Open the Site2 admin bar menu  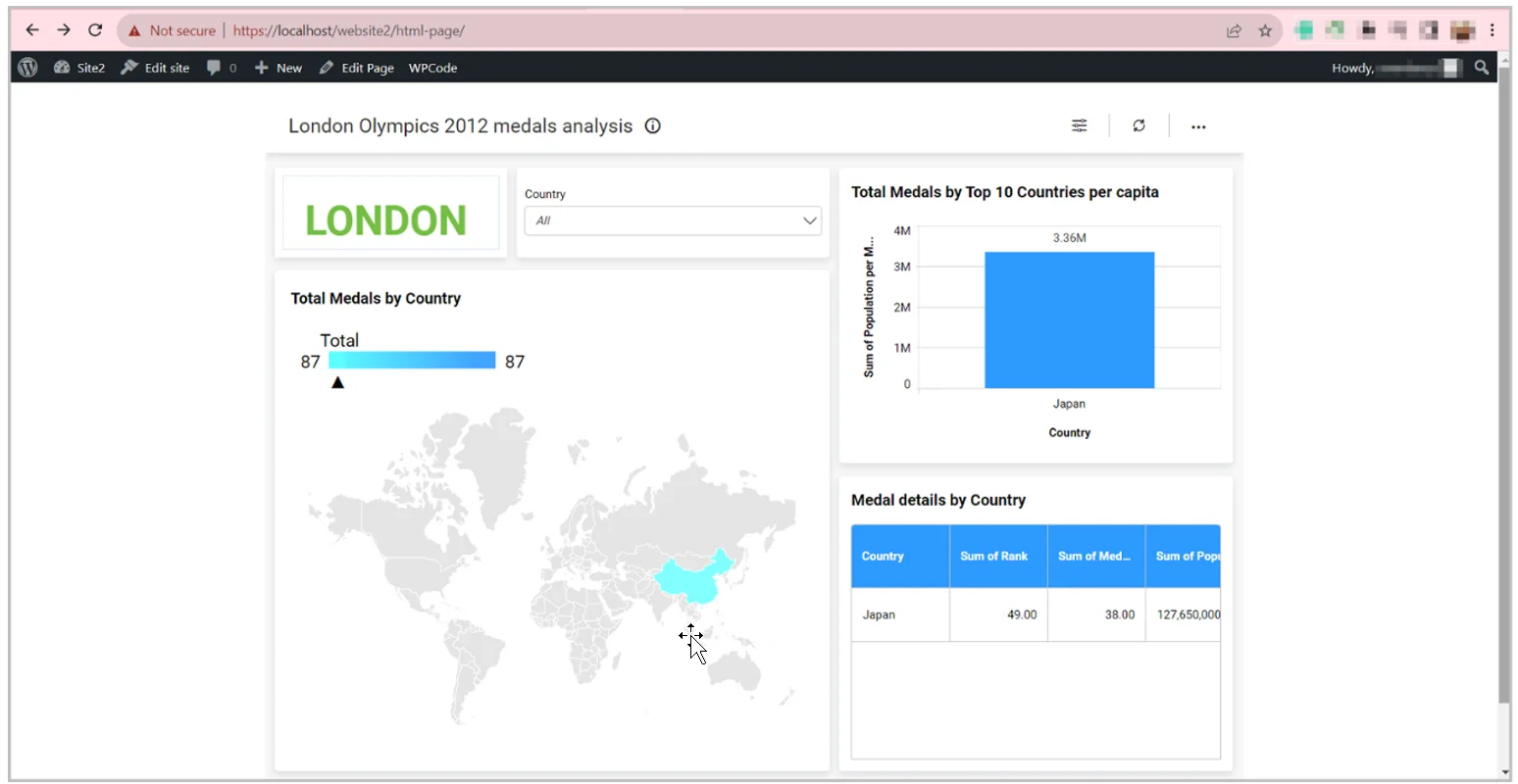(79, 68)
